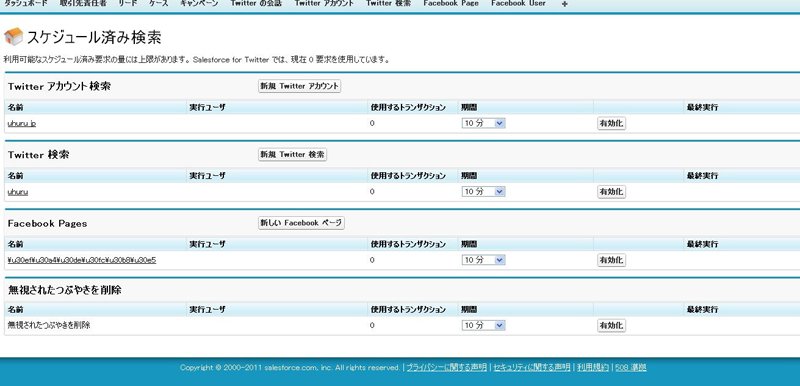Expand period dropdown for uhuru search row

pos(483,192)
